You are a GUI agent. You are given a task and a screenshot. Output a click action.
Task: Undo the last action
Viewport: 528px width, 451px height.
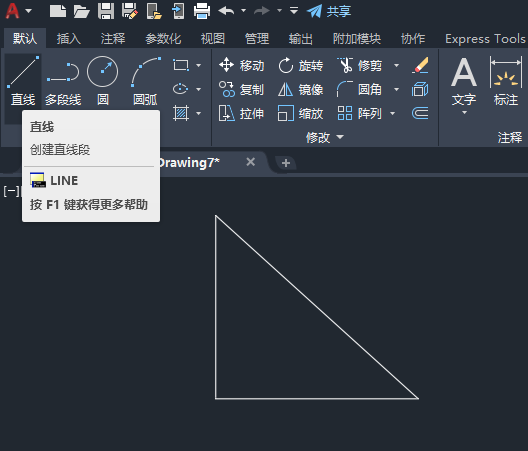click(x=226, y=11)
